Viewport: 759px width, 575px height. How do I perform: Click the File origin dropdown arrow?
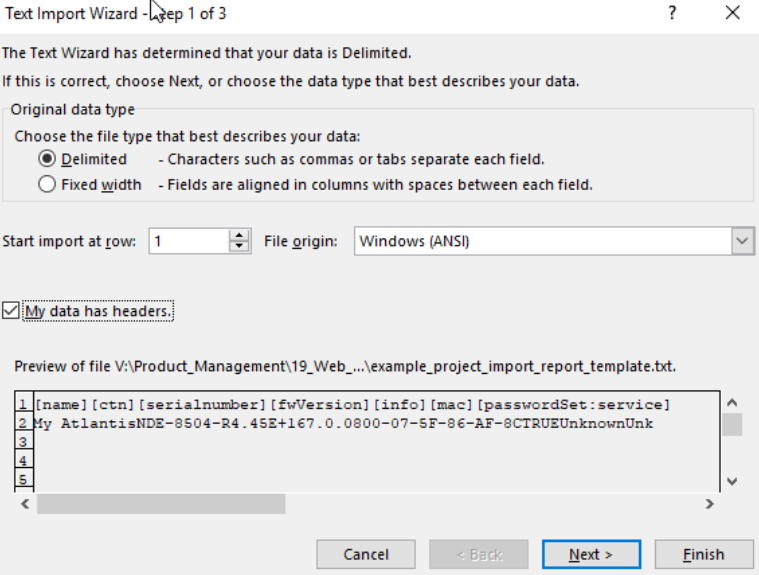coord(742,241)
